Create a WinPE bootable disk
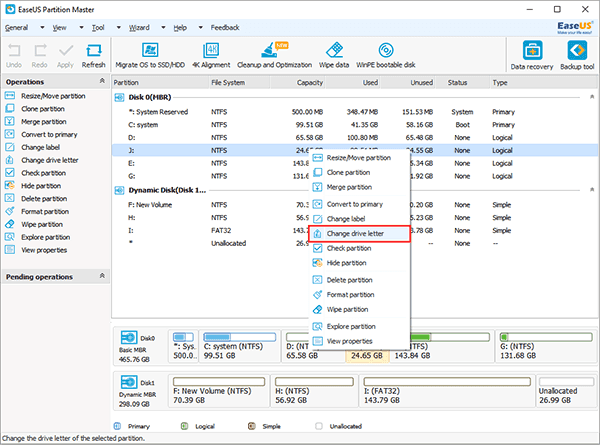Viewport: 600px width, 445px height. click(386, 55)
